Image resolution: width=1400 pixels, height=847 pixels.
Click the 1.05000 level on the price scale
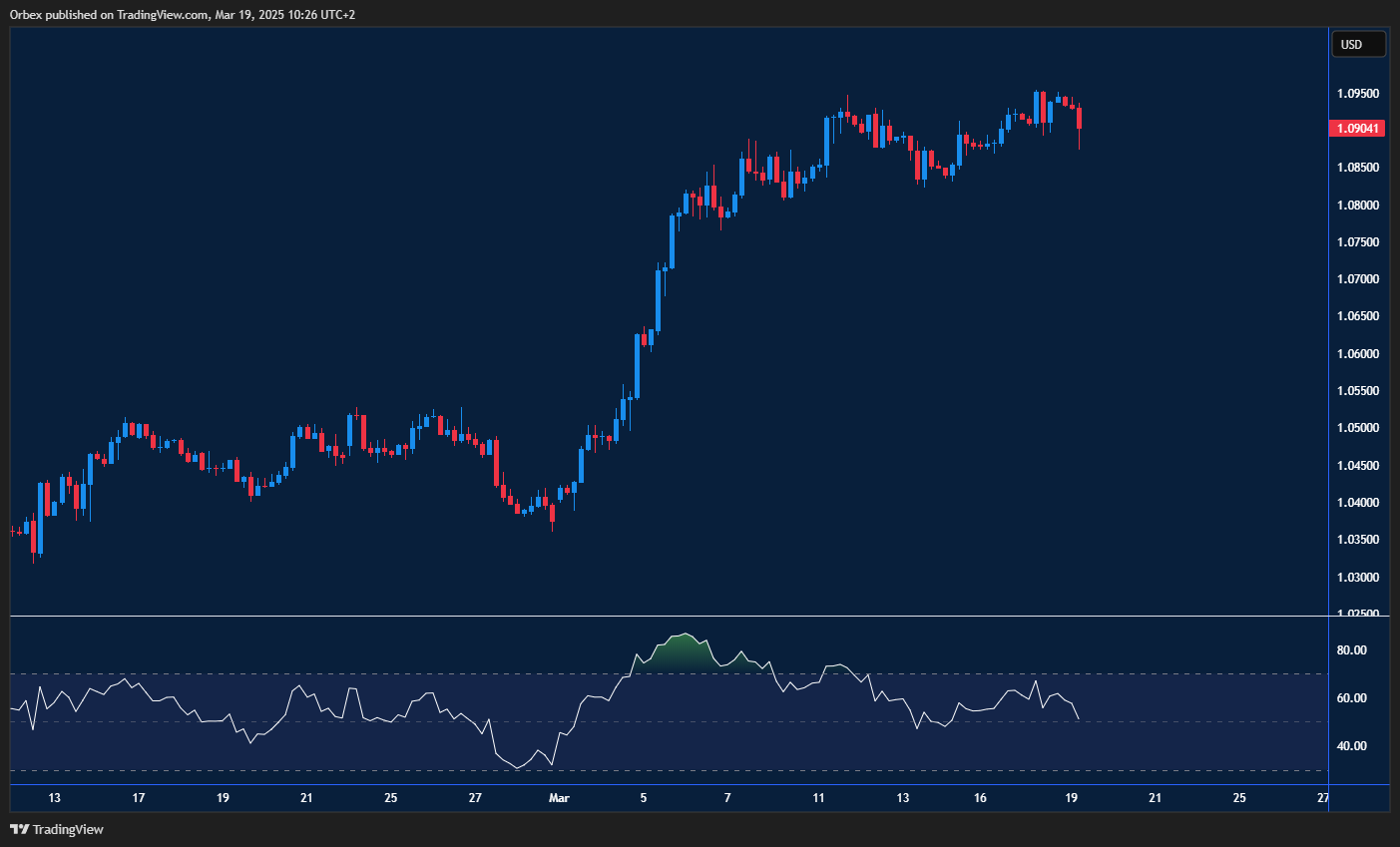tap(1357, 428)
